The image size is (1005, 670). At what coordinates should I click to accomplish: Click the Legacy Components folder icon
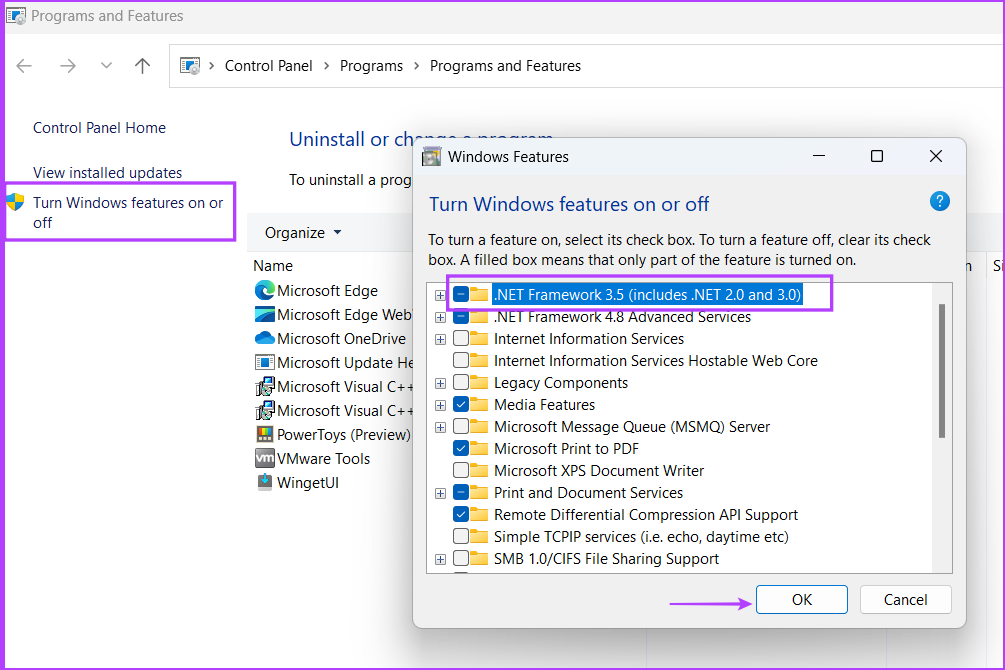pos(479,382)
